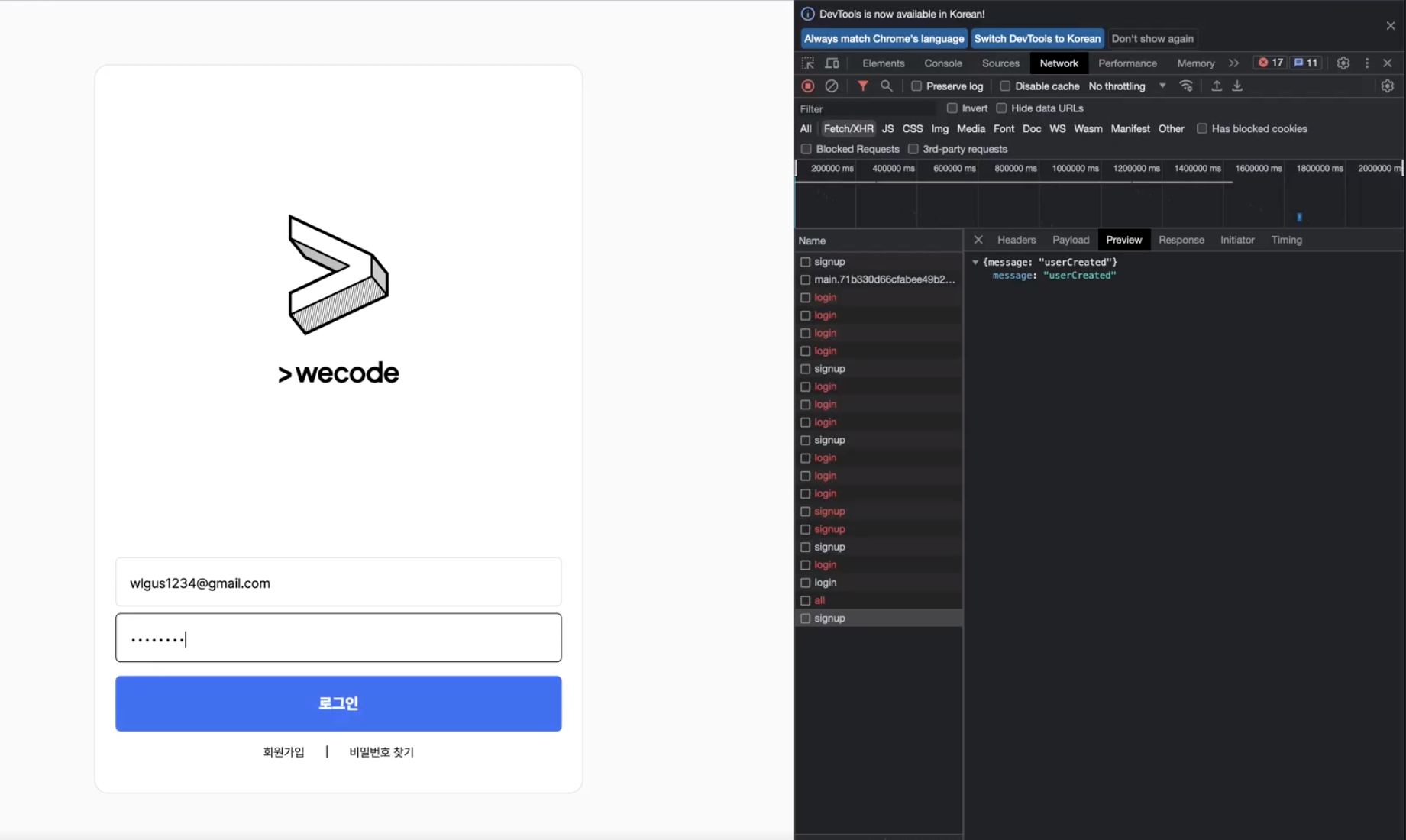
Task: Click the wecode logo image
Action: (338, 300)
